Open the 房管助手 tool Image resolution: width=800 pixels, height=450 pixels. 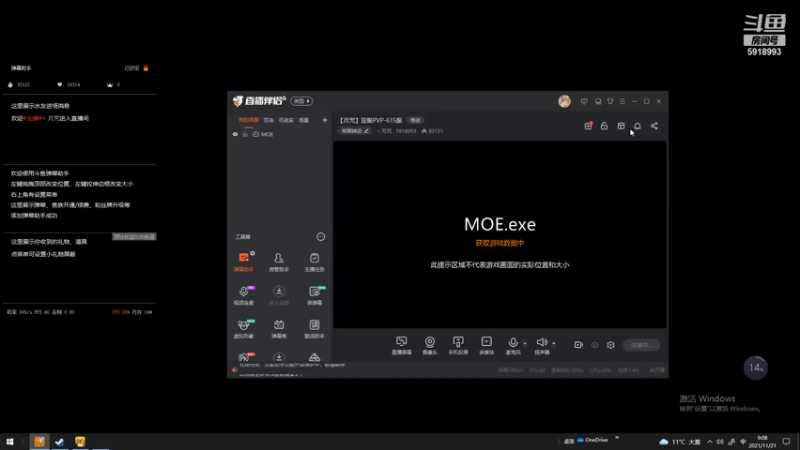coord(279,262)
